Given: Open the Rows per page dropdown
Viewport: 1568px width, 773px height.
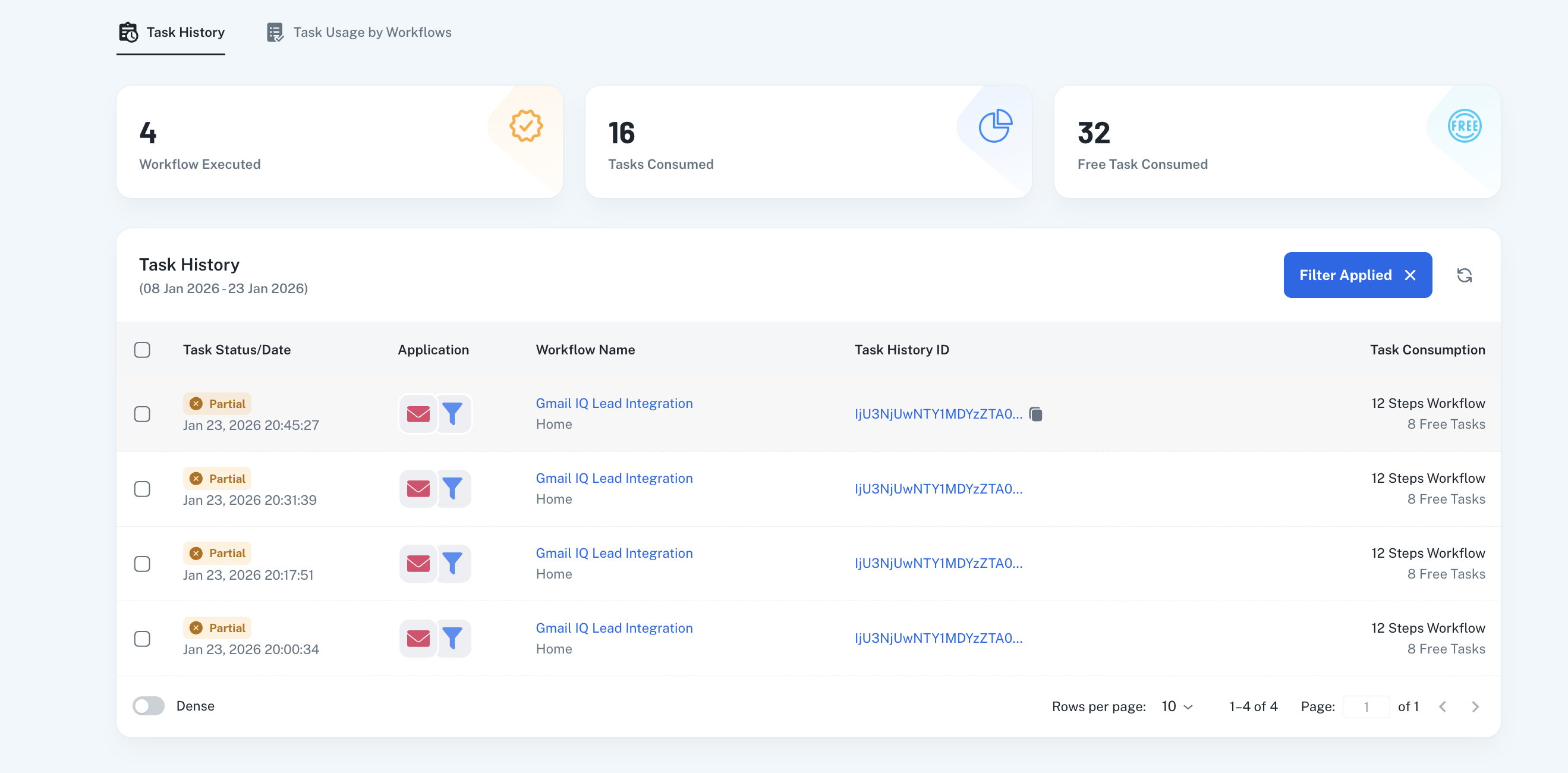Looking at the screenshot, I should (x=1177, y=706).
